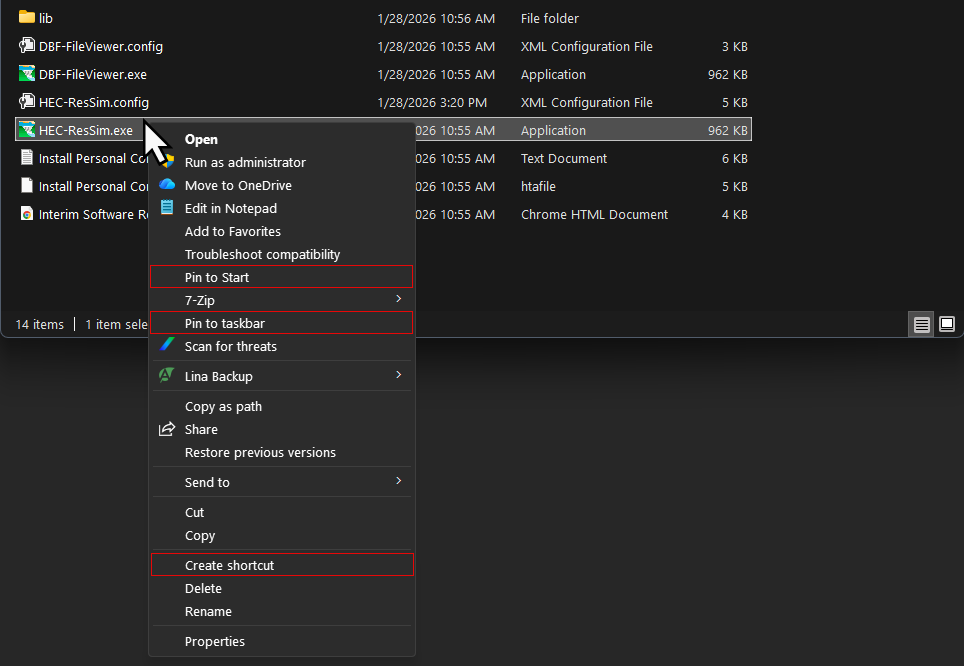Switch to large thumbnails view
The width and height of the screenshot is (964, 666).
tap(946, 323)
